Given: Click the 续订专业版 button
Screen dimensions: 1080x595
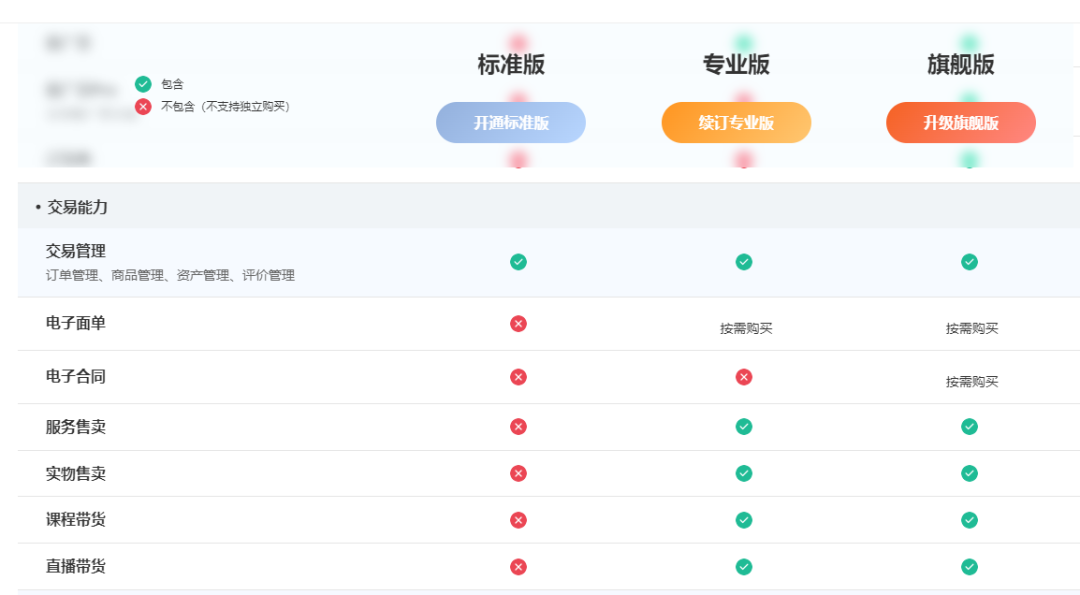Looking at the screenshot, I should click(736, 123).
